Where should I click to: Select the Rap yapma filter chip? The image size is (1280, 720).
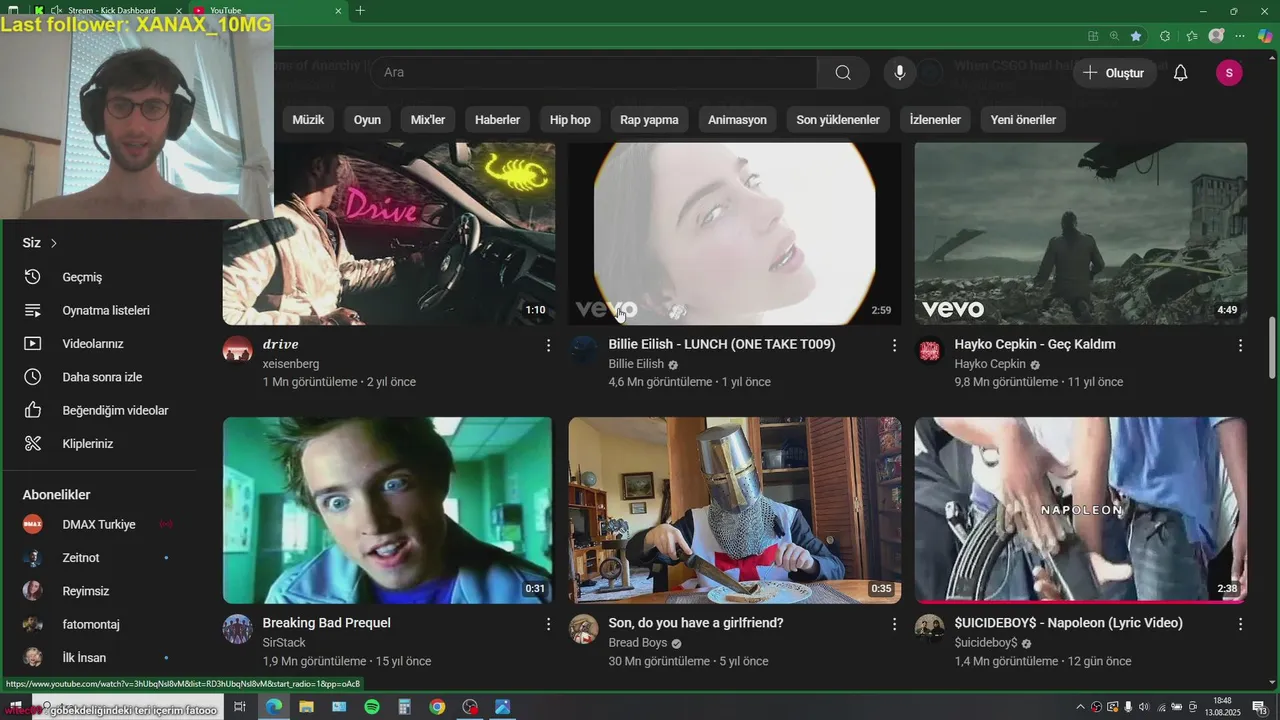coord(649,120)
